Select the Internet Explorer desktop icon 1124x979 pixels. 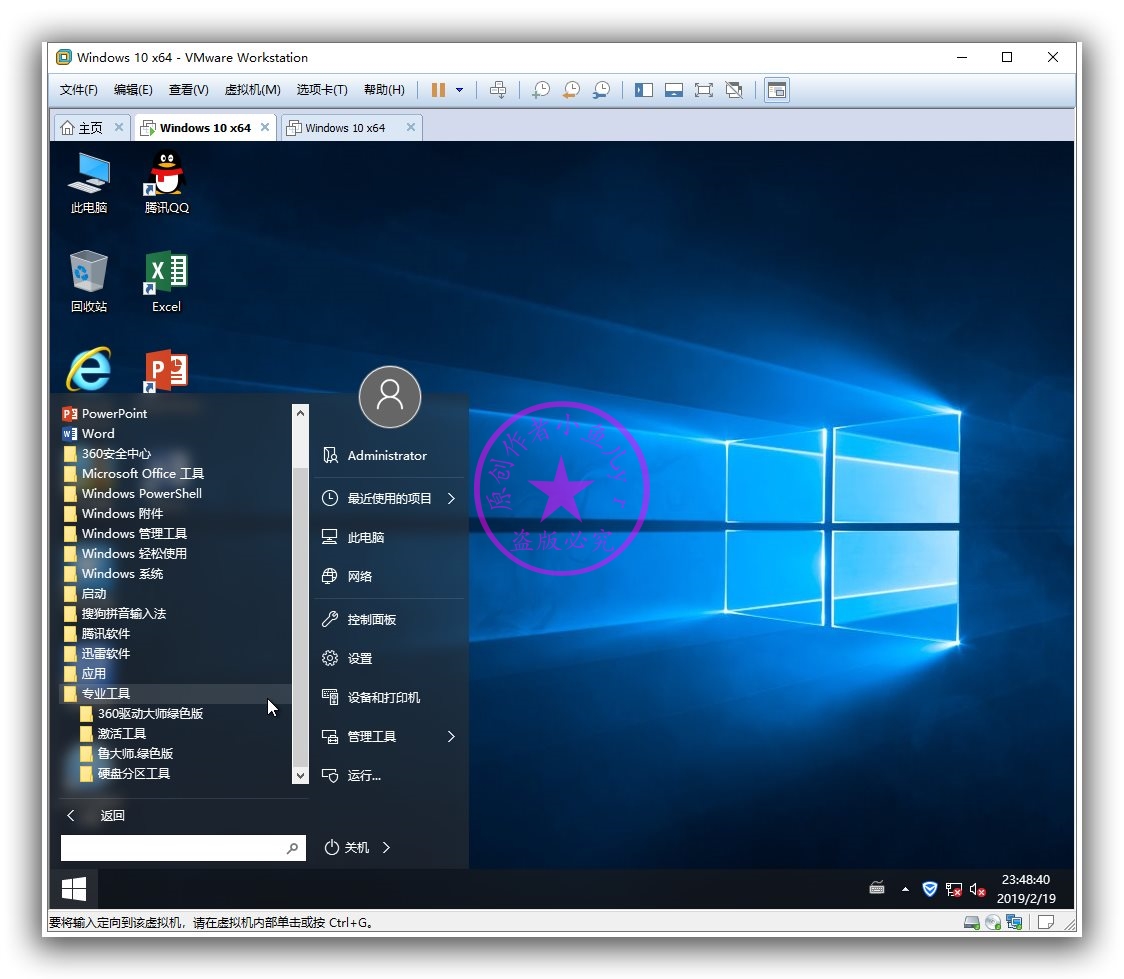pyautogui.click(x=89, y=369)
